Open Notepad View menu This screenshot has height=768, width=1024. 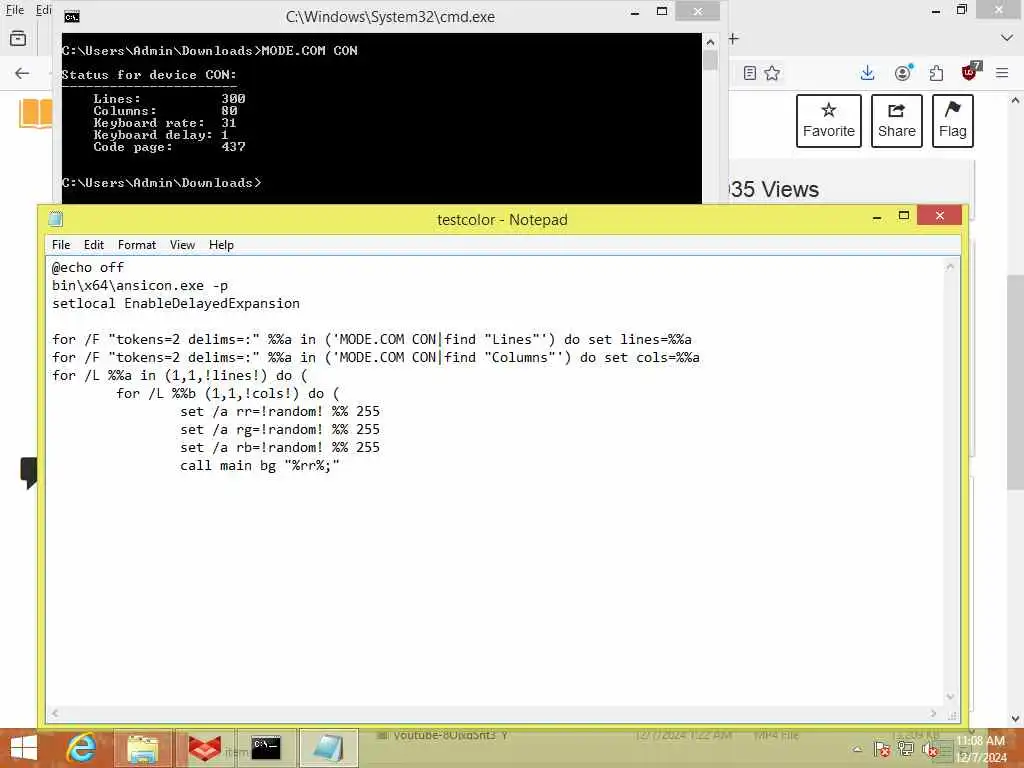point(182,245)
